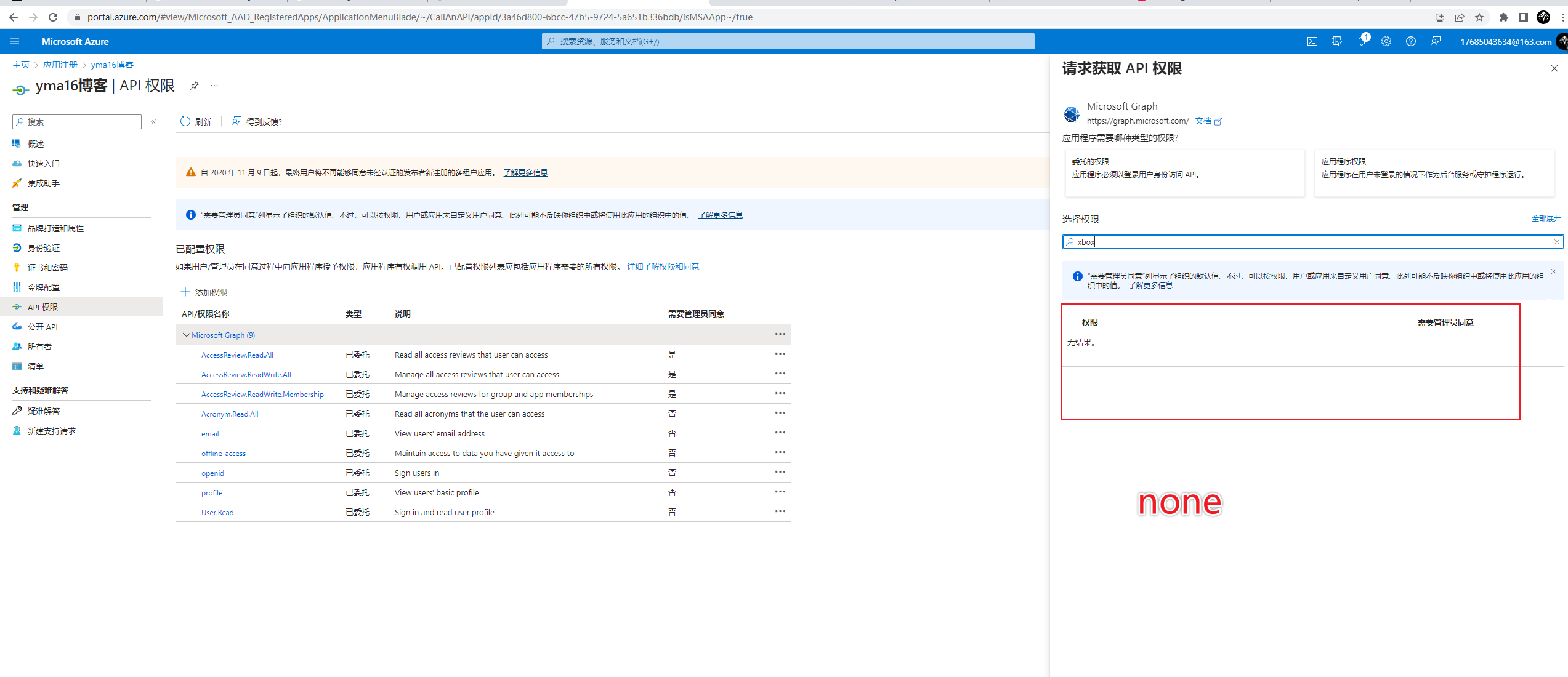Open 新建支持请求 in the left menu

(52, 431)
